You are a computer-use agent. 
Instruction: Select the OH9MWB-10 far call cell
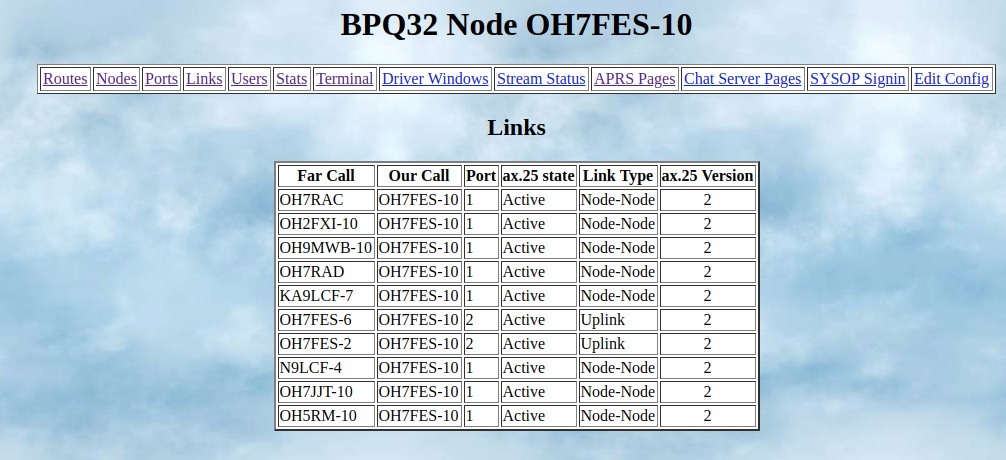(x=326, y=248)
